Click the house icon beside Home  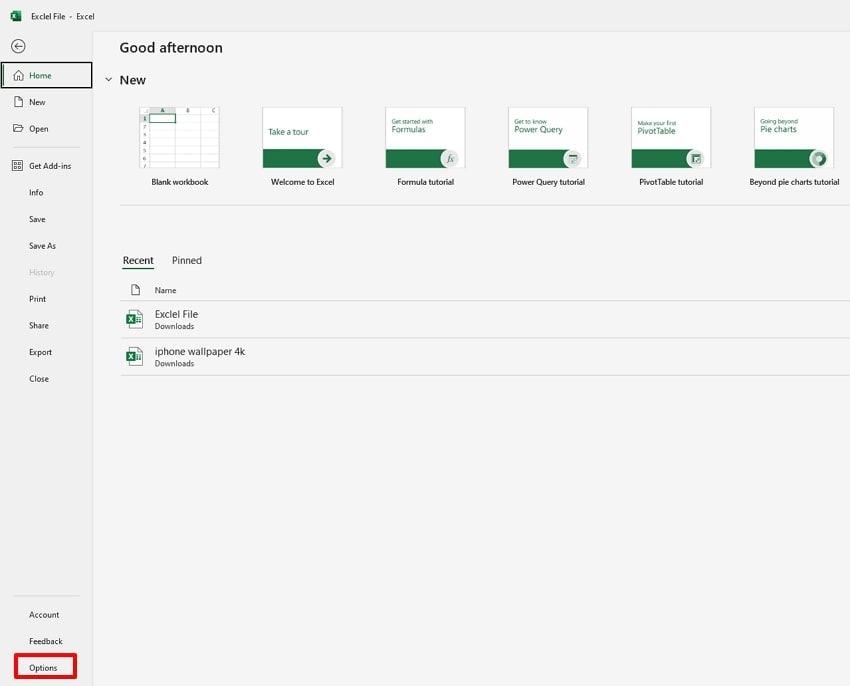click(x=18, y=75)
